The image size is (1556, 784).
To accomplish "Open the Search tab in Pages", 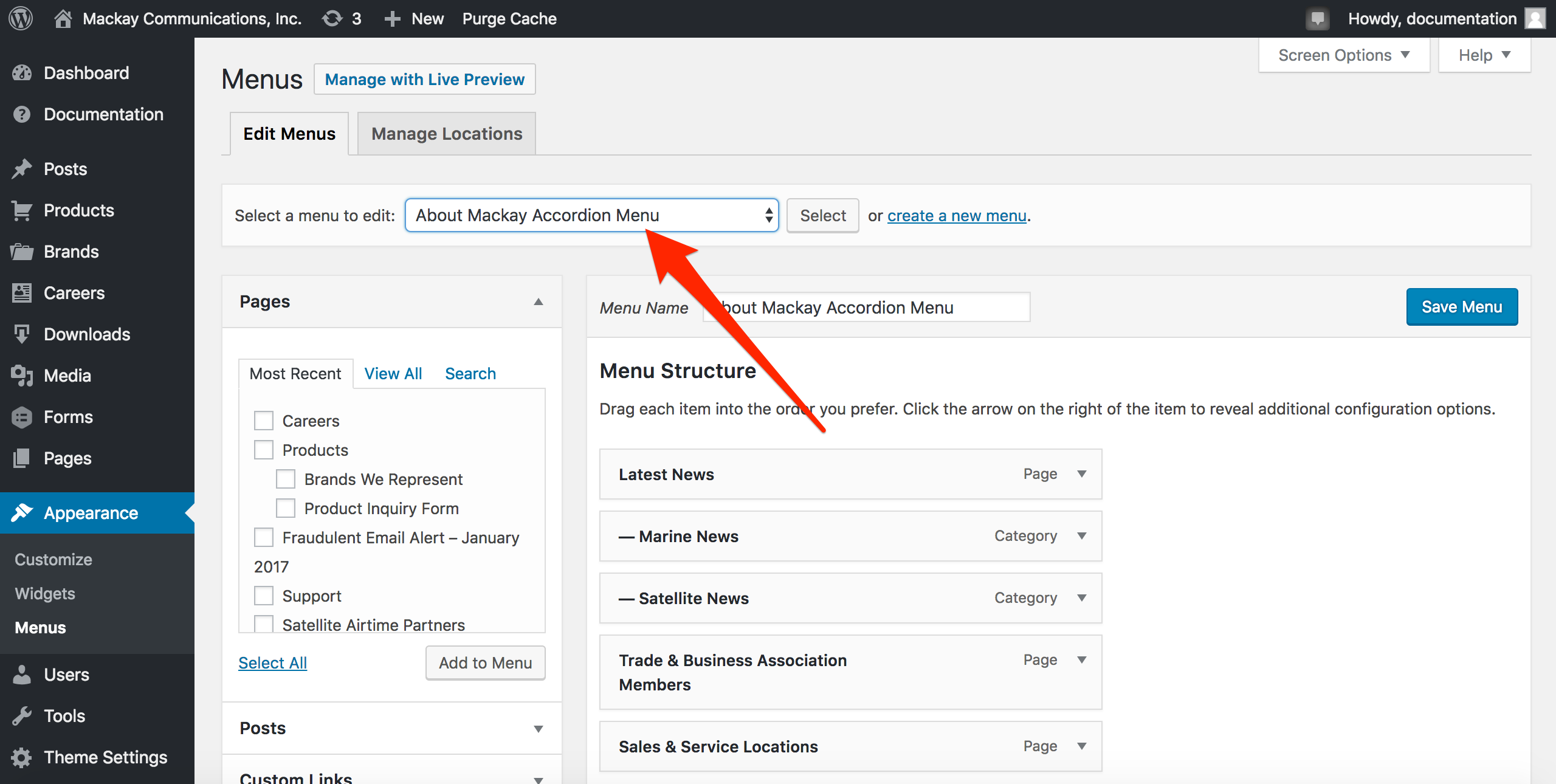I will (x=470, y=374).
